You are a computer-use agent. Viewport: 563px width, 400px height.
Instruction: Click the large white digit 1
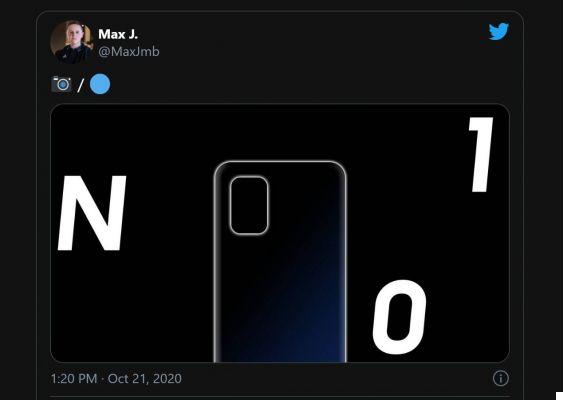click(x=481, y=155)
